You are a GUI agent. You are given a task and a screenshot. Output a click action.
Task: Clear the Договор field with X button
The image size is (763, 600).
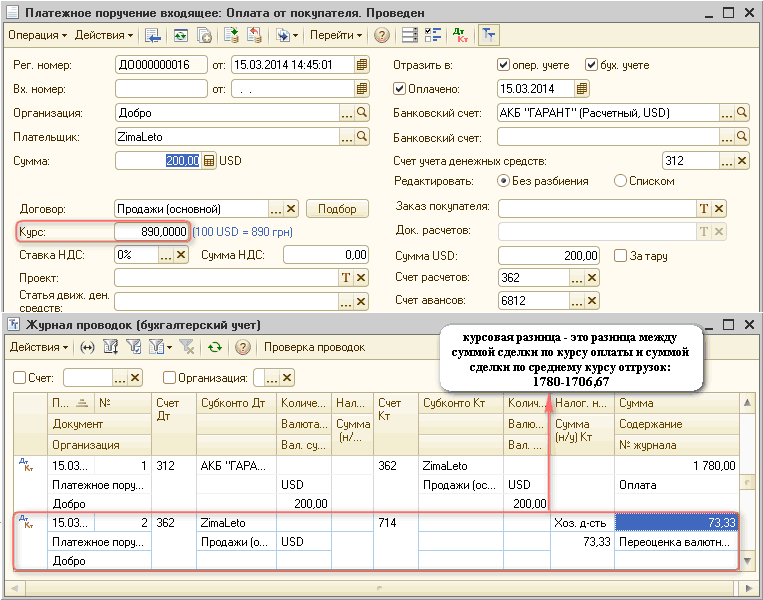click(291, 209)
